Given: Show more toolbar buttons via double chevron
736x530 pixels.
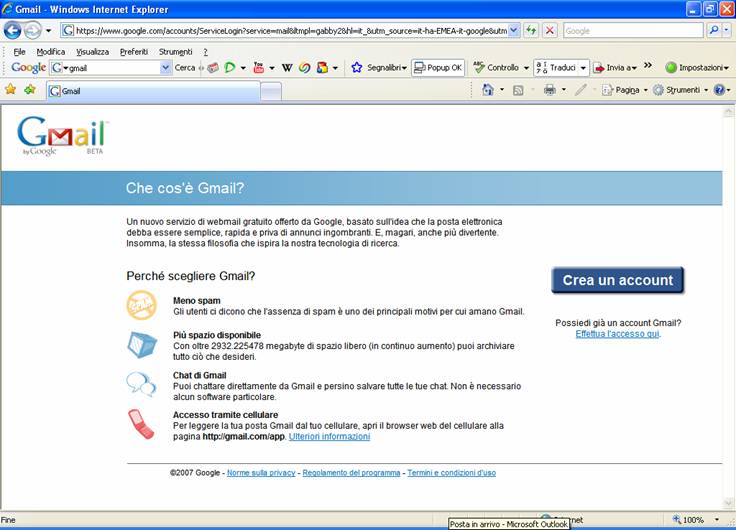Looking at the screenshot, I should coord(648,65).
